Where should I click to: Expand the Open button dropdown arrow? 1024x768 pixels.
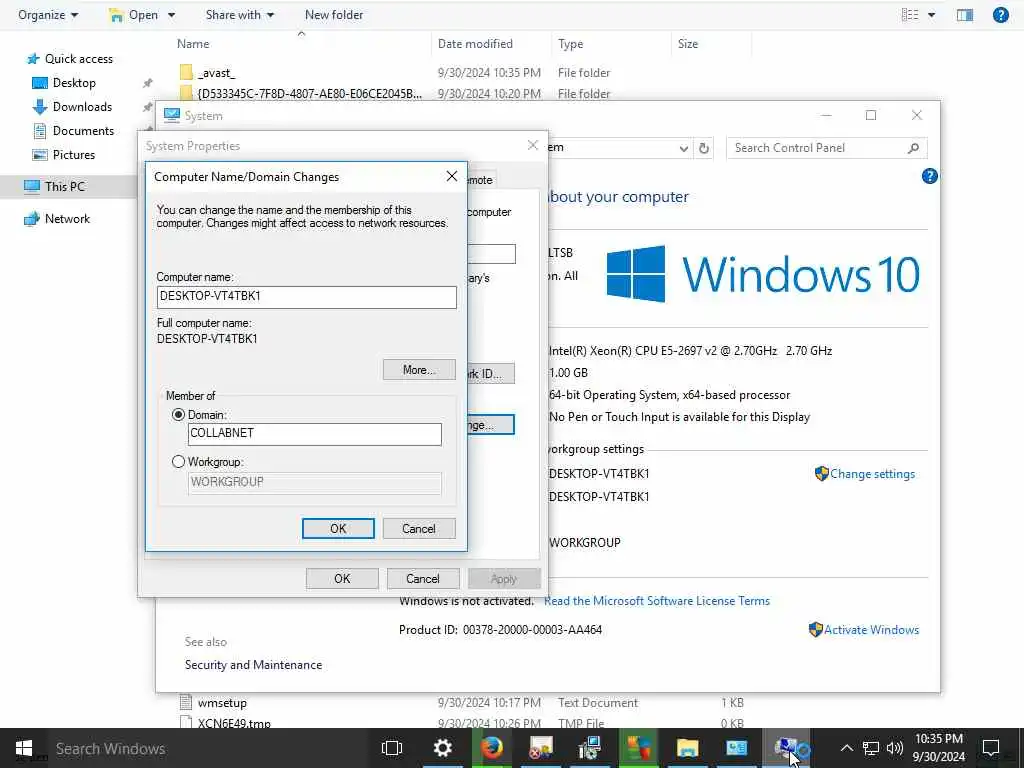(x=172, y=14)
